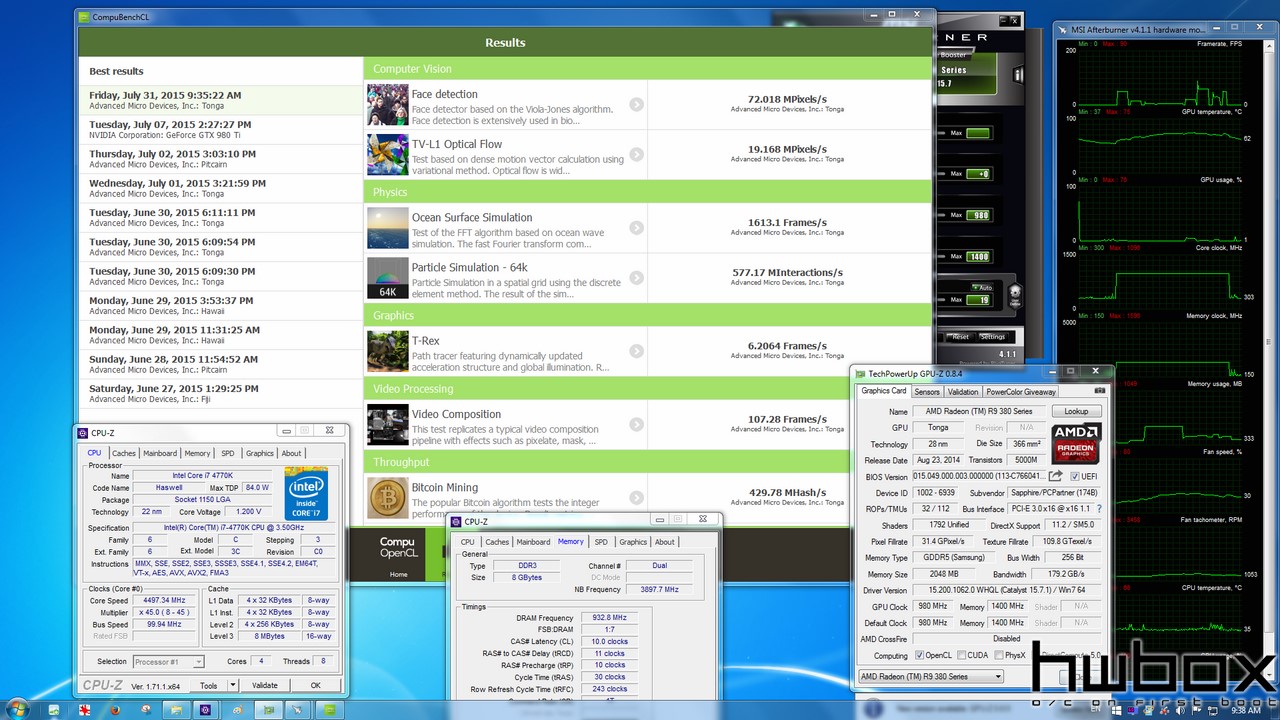Open Video Composition details arrow icon

[636, 424]
